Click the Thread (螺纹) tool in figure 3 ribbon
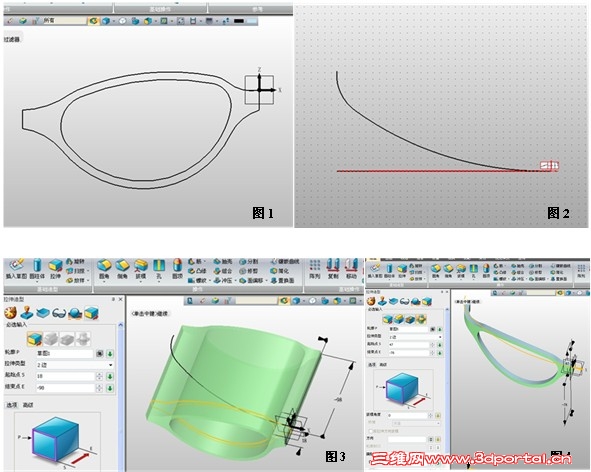The width and height of the screenshot is (591, 472). click(x=198, y=281)
